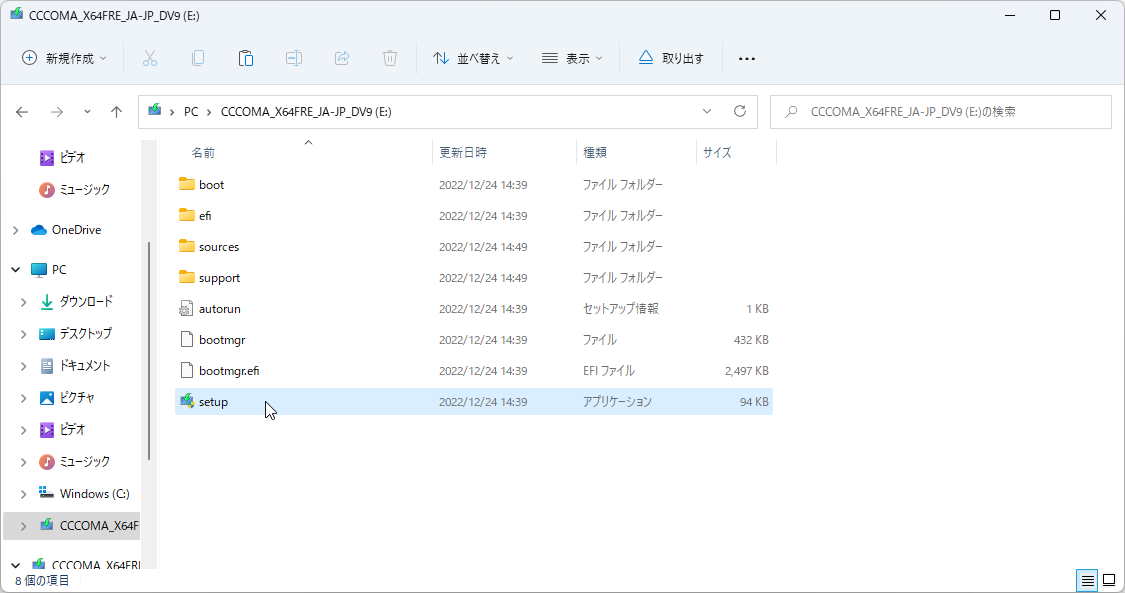Screen dimensions: 1125x593
Task: Click the Paste clipboard icon
Action: pyautogui.click(x=246, y=58)
